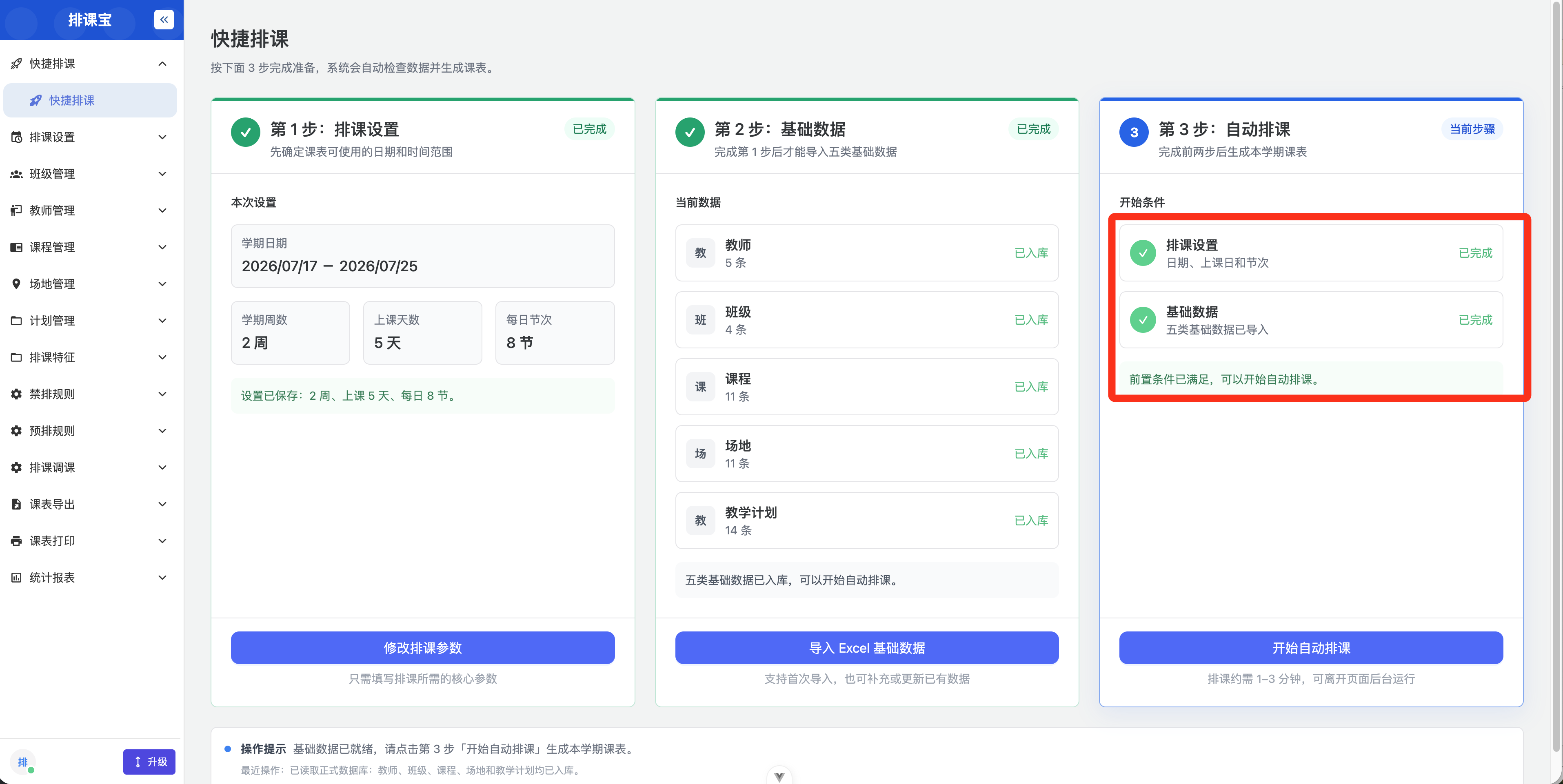Expand the 班级管理 sidebar group
Viewport: 1563px width, 784px height.
[x=162, y=174]
